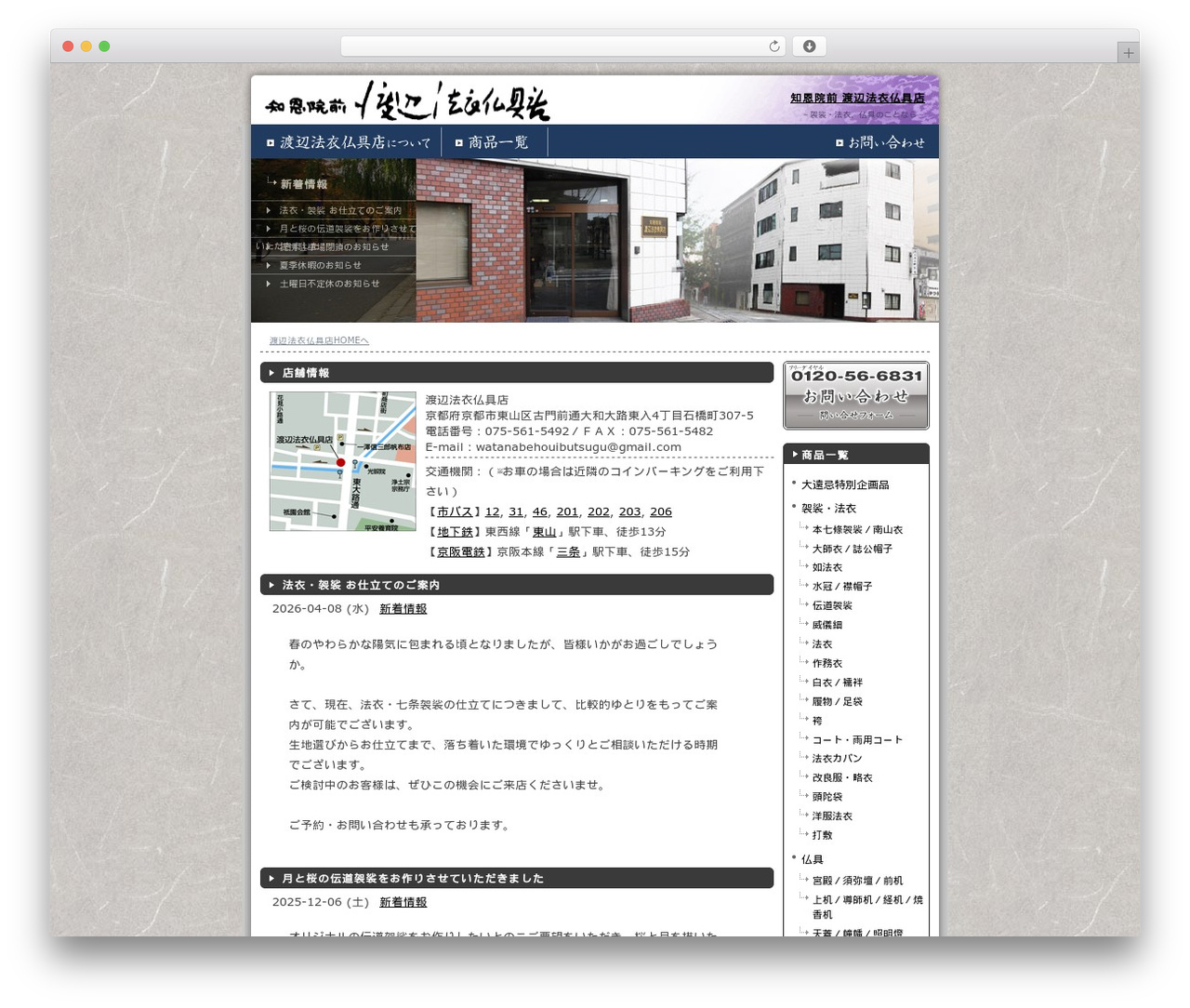Click the 知恩院前 渡辺法衣仏具店 header link
1190x1008 pixels.
coord(857,98)
